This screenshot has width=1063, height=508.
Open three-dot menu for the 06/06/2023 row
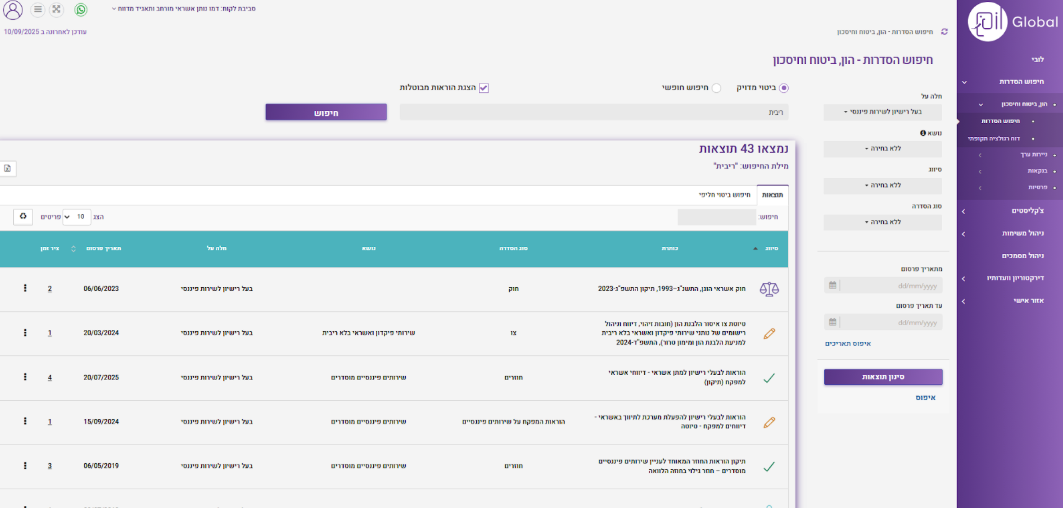coord(25,289)
